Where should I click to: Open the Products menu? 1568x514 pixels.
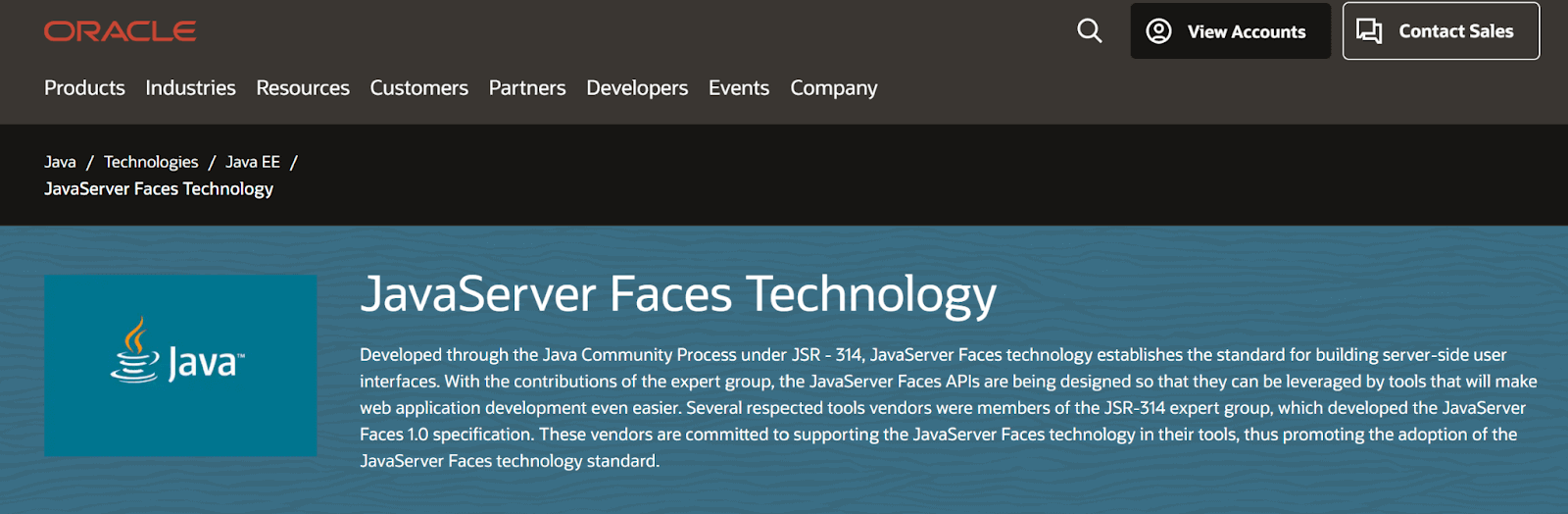tap(84, 88)
